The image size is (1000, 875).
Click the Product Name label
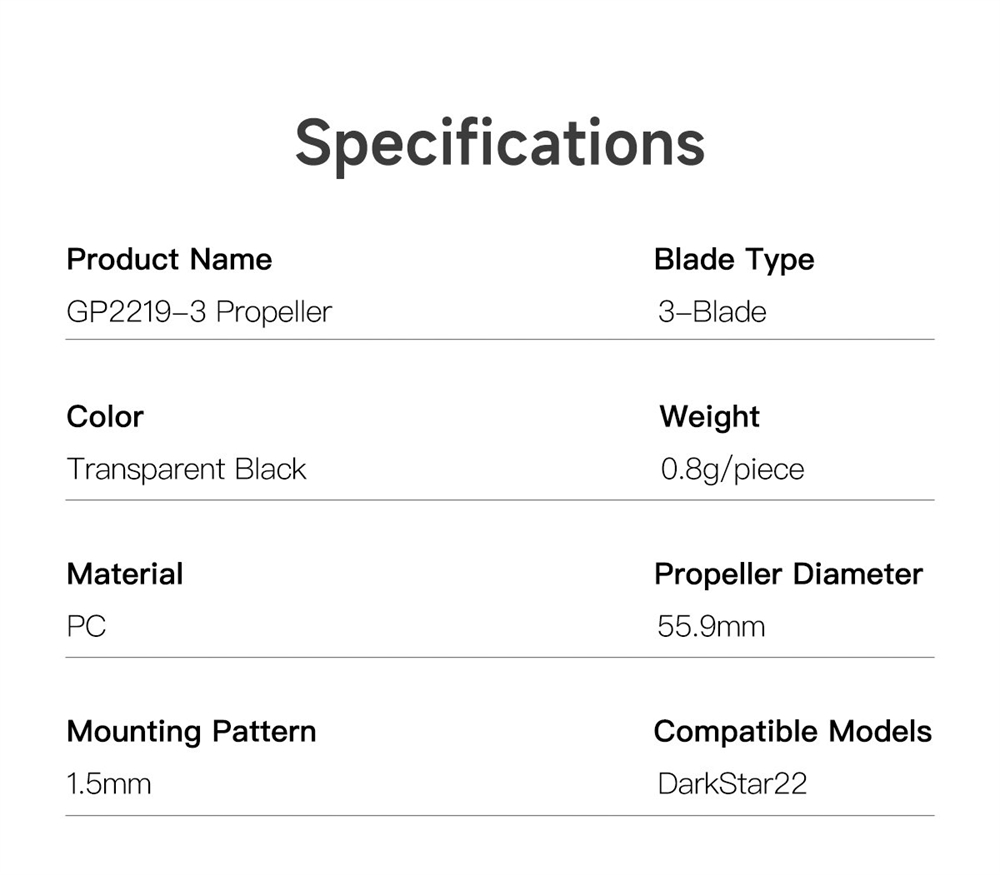pyautogui.click(x=169, y=260)
